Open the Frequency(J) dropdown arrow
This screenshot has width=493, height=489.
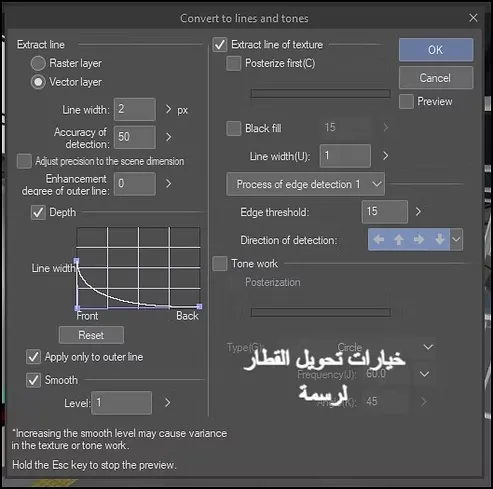[424, 374]
